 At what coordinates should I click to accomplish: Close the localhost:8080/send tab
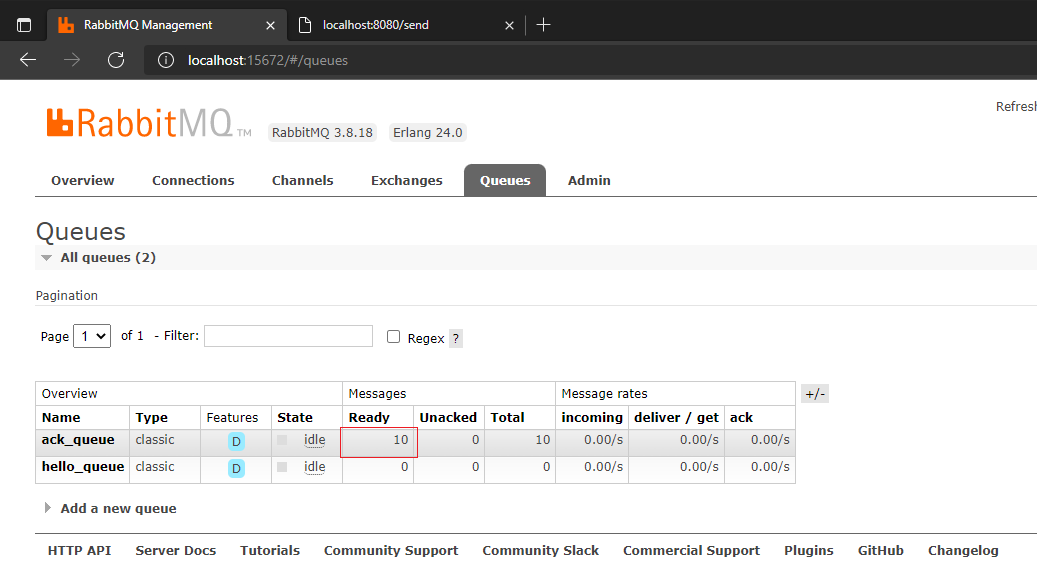509,25
